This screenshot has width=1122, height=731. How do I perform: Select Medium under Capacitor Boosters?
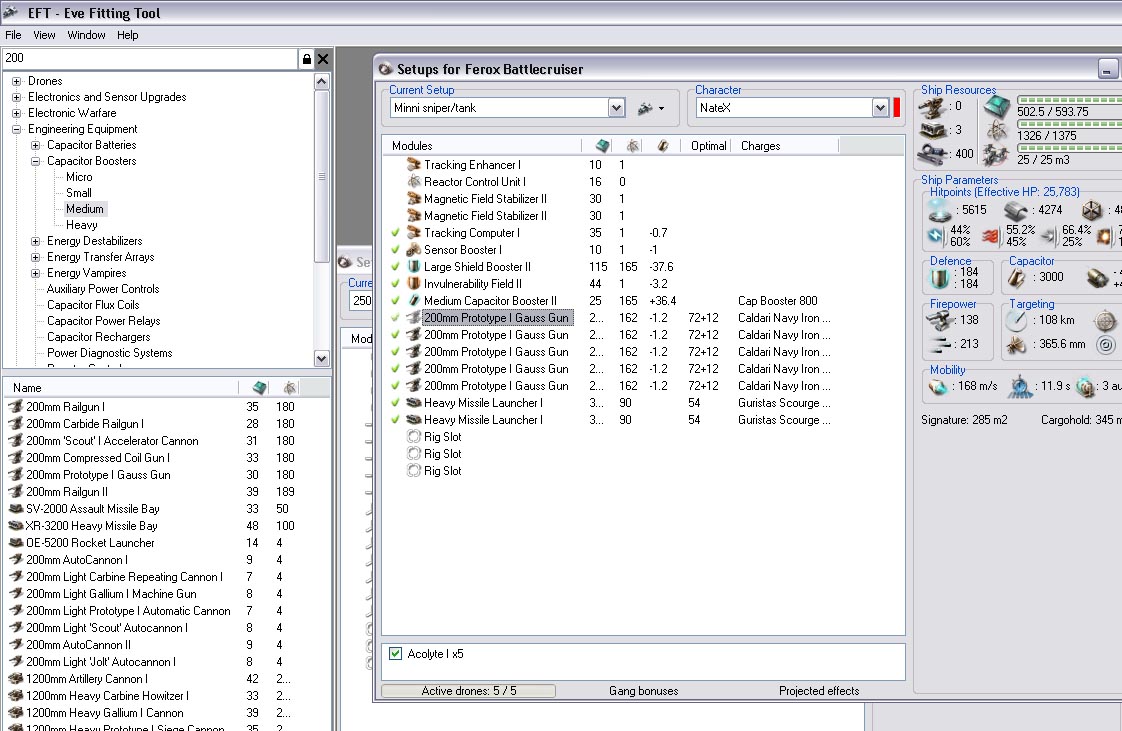click(x=85, y=209)
